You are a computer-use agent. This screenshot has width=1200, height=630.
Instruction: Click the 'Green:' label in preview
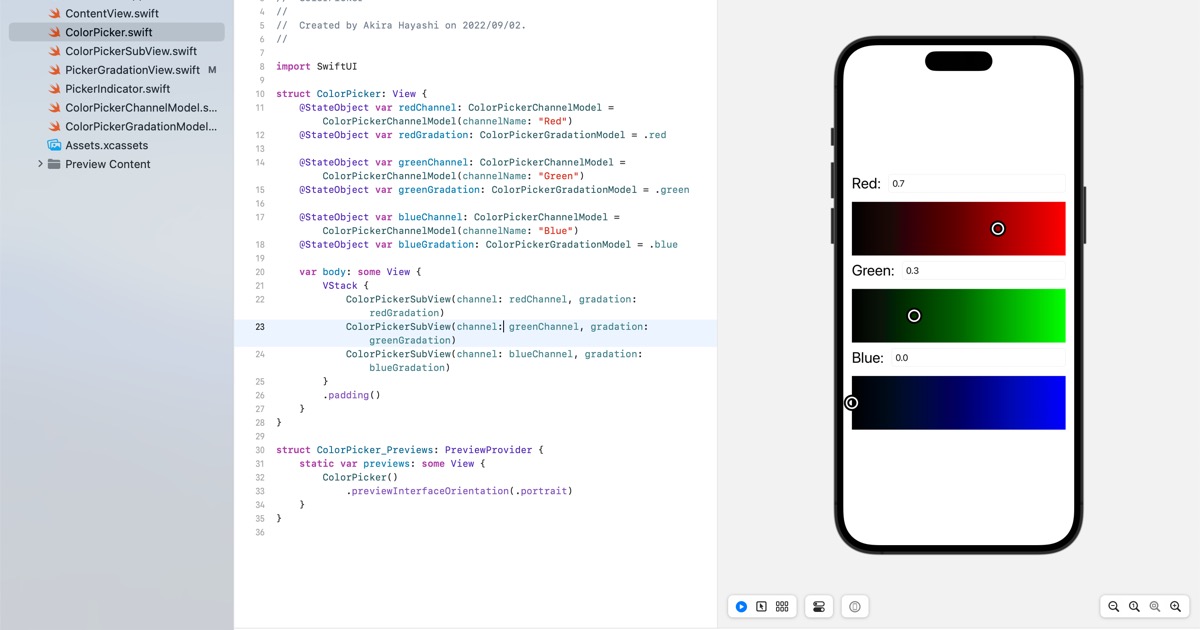click(x=873, y=271)
